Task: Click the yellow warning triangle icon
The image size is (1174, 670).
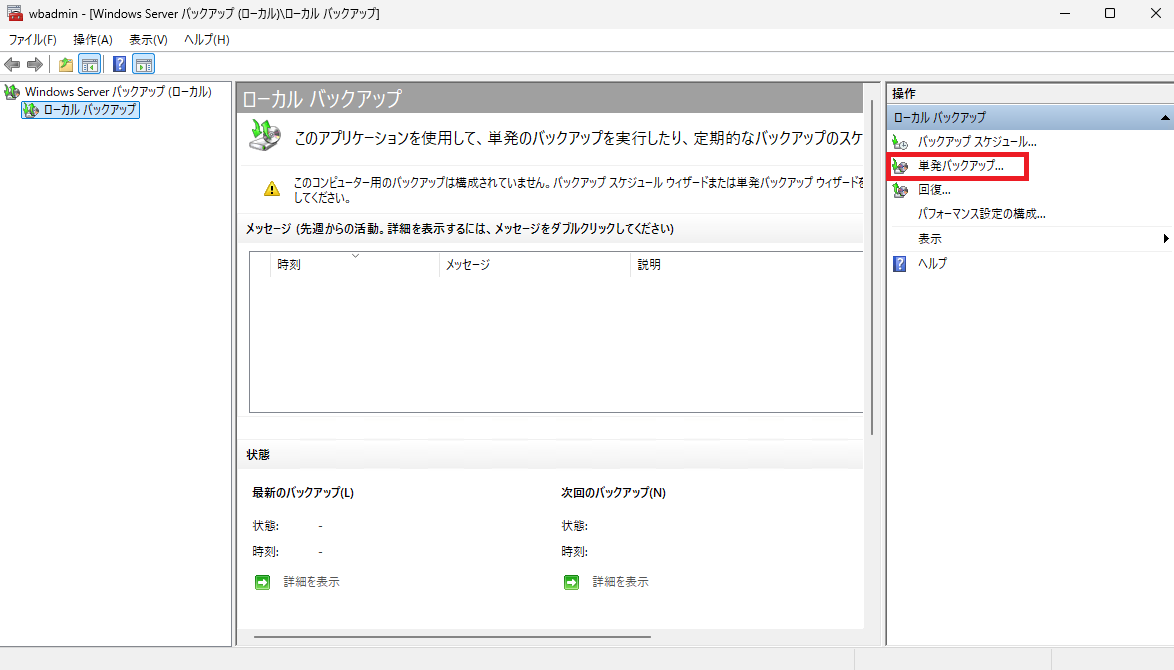Action: tap(272, 189)
